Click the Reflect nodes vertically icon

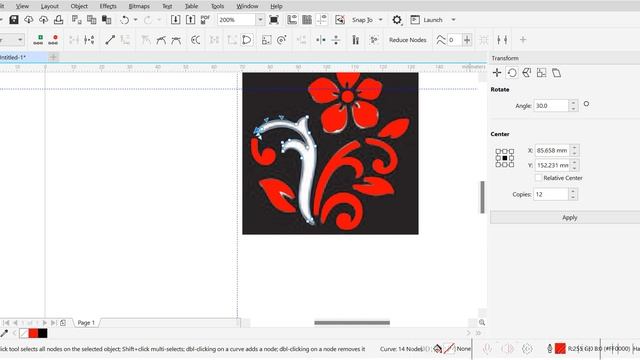[x=336, y=40]
